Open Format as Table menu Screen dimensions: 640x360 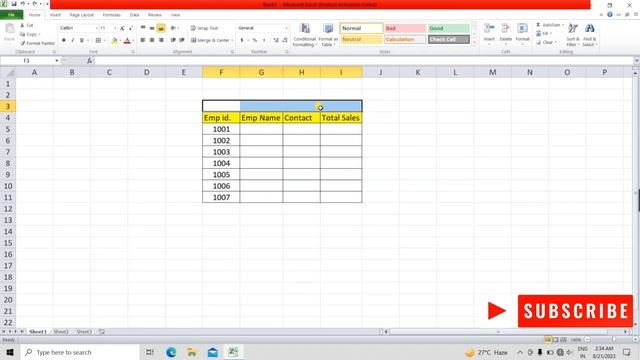pyautogui.click(x=328, y=35)
